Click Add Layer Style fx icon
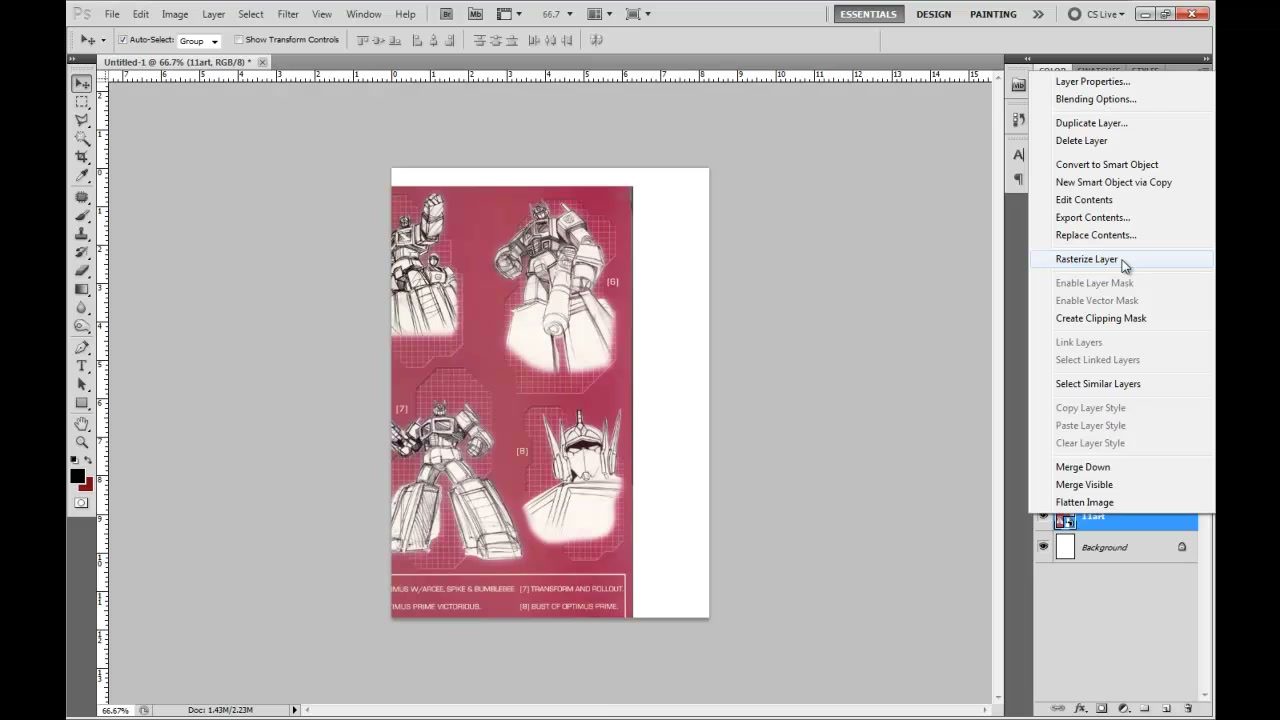This screenshot has width=1280, height=720. [x=1080, y=708]
